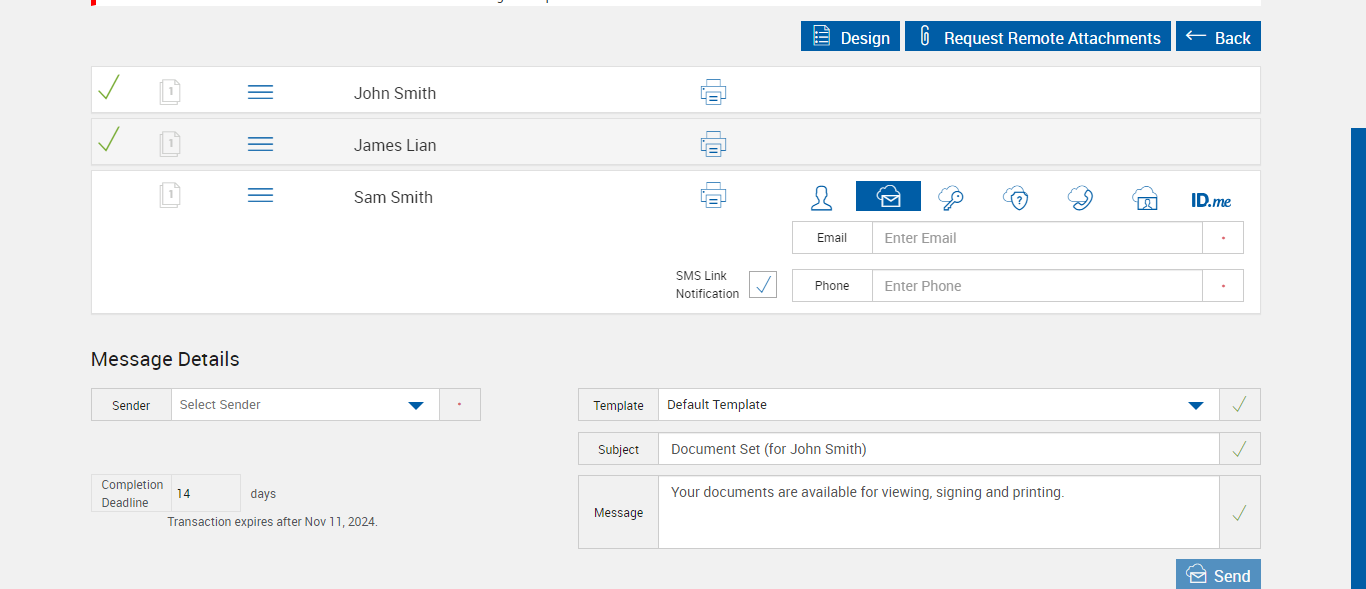1366x589 pixels.
Task: Pick the cloud phone authentication icon
Action: pyautogui.click(x=1080, y=197)
